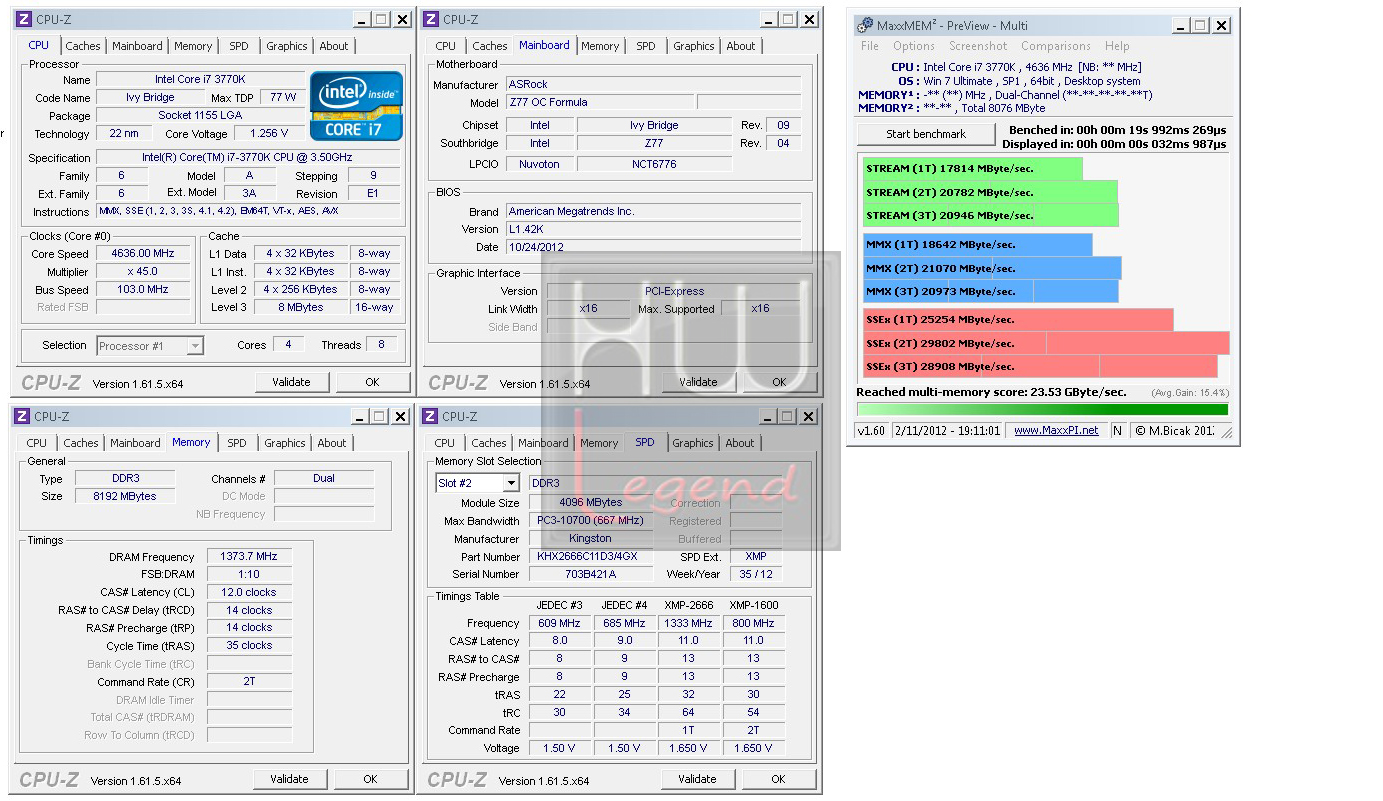Click OK in the Memory-tab CPU-Z window

pyautogui.click(x=370, y=779)
